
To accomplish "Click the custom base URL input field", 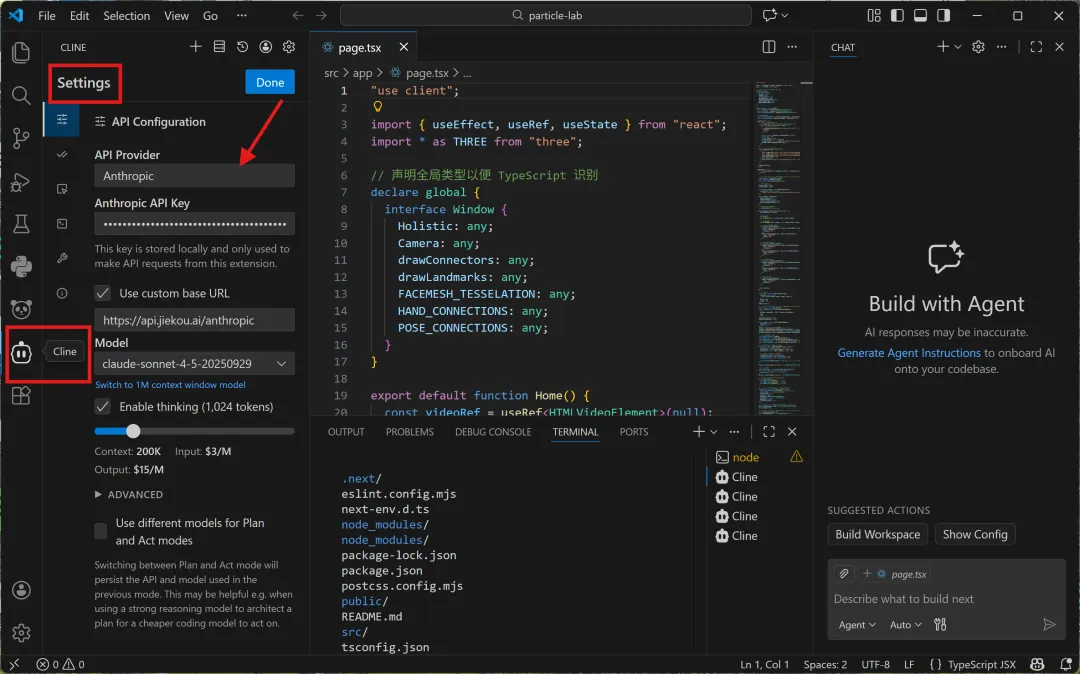I will click(x=194, y=320).
